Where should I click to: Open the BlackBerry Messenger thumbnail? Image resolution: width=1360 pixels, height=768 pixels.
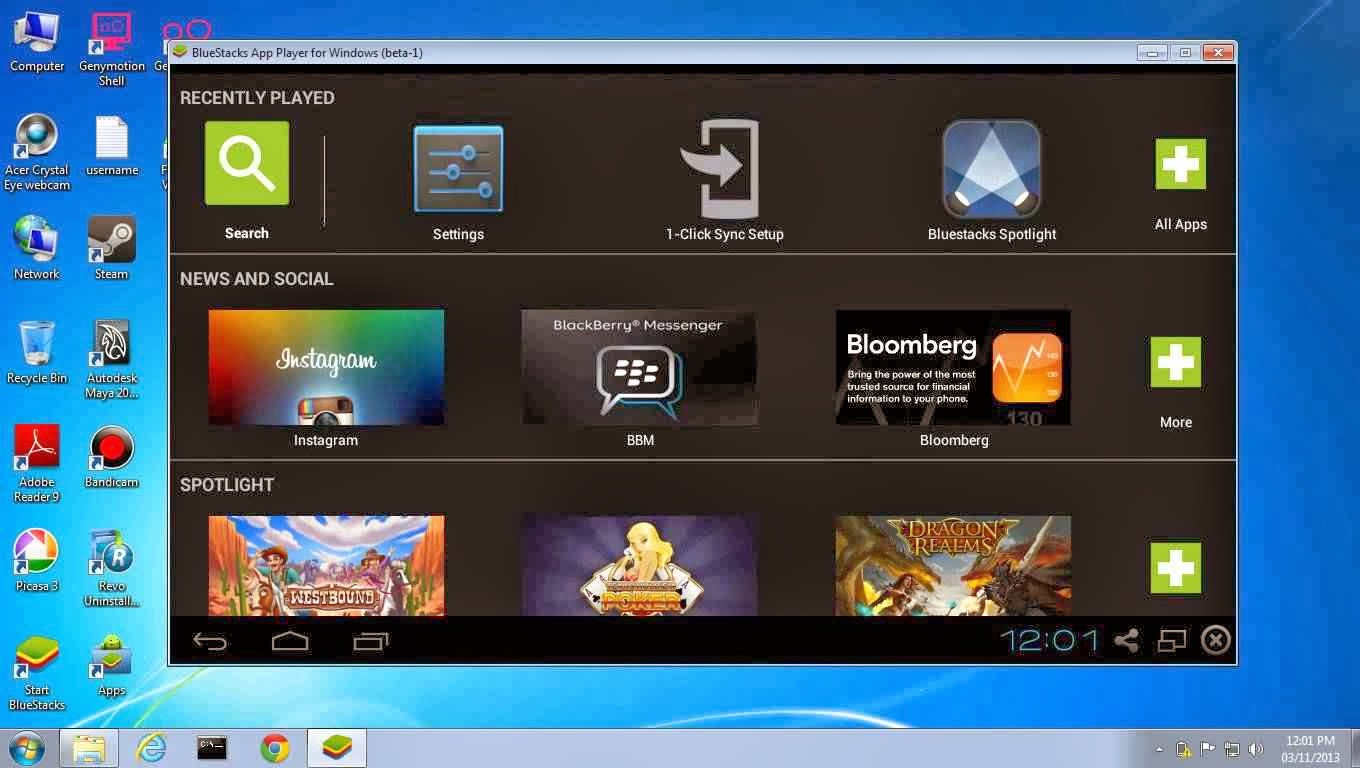pyautogui.click(x=639, y=367)
